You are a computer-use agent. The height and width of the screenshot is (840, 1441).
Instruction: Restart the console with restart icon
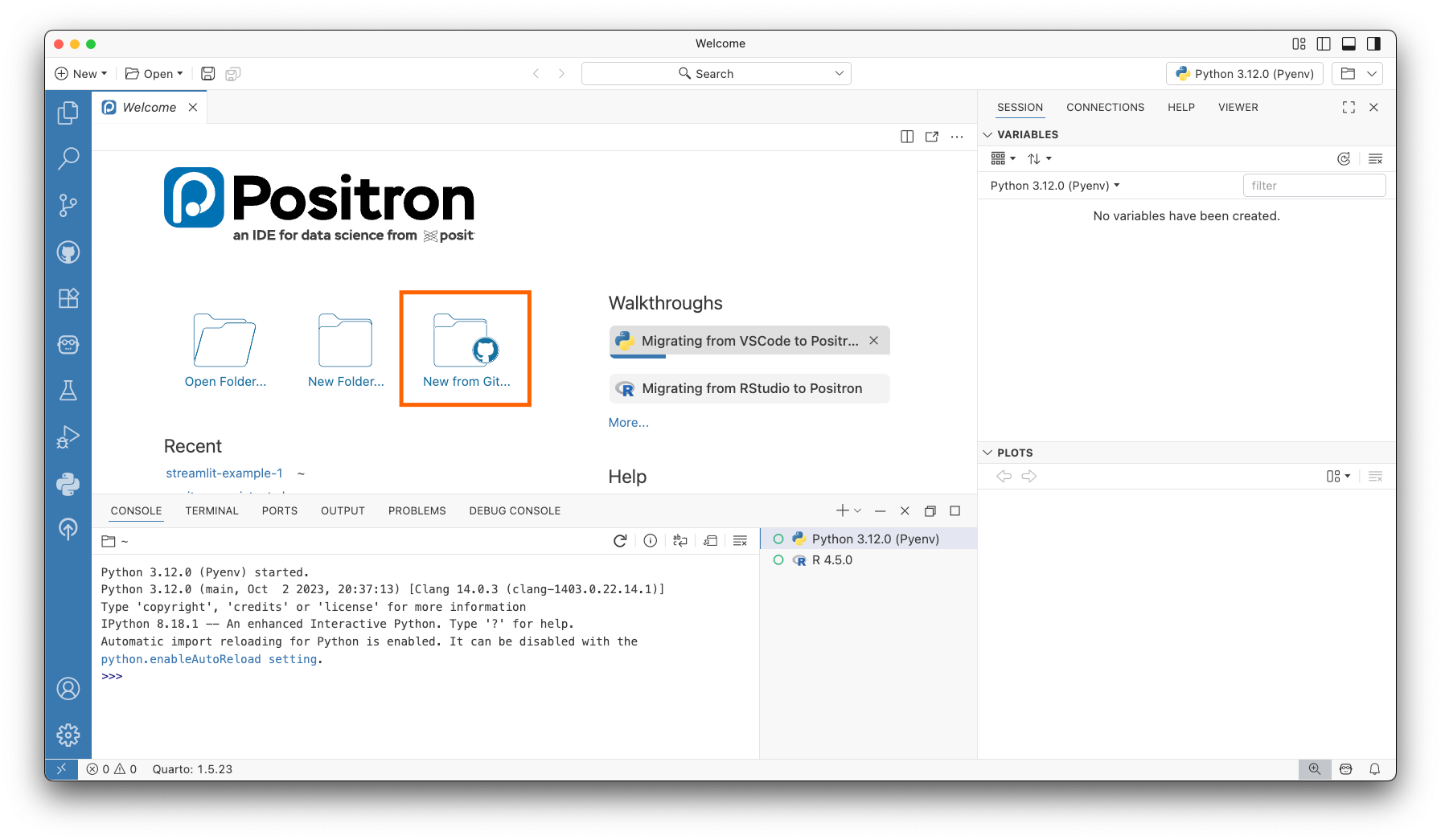coord(620,541)
